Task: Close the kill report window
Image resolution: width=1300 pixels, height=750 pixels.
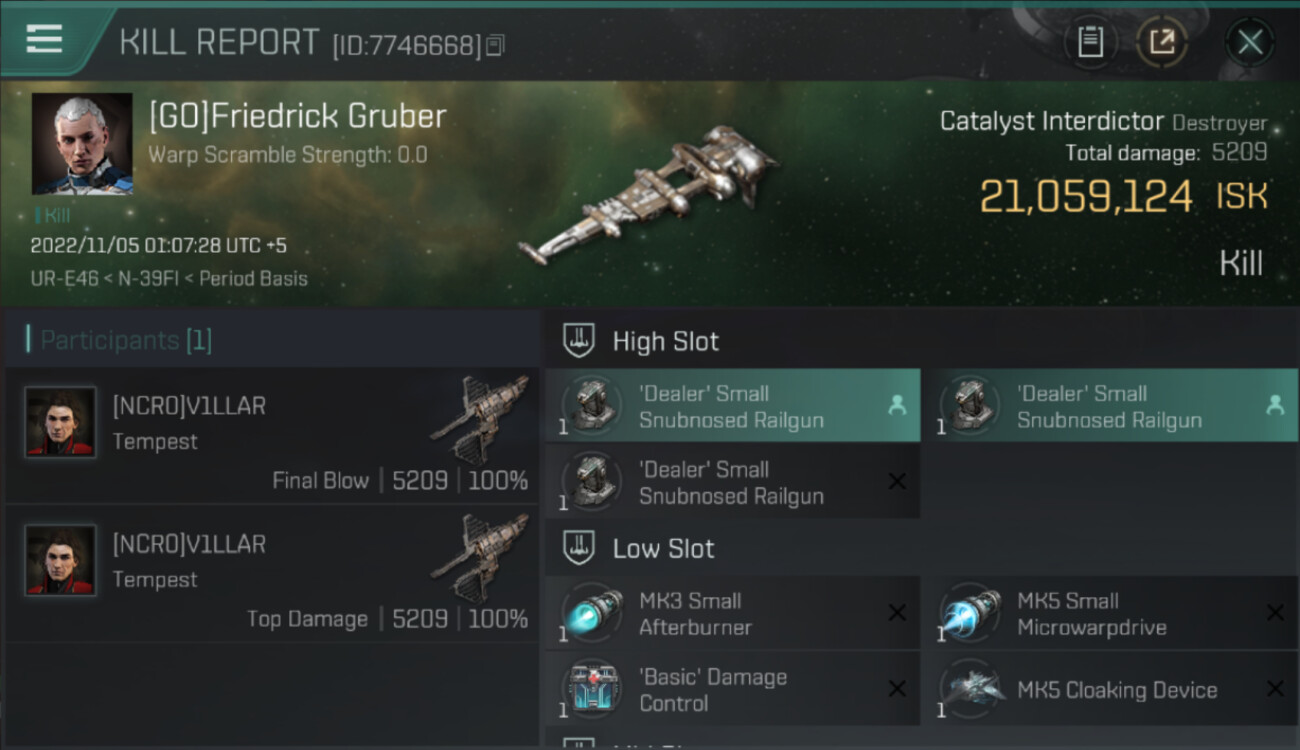Action: point(1250,42)
